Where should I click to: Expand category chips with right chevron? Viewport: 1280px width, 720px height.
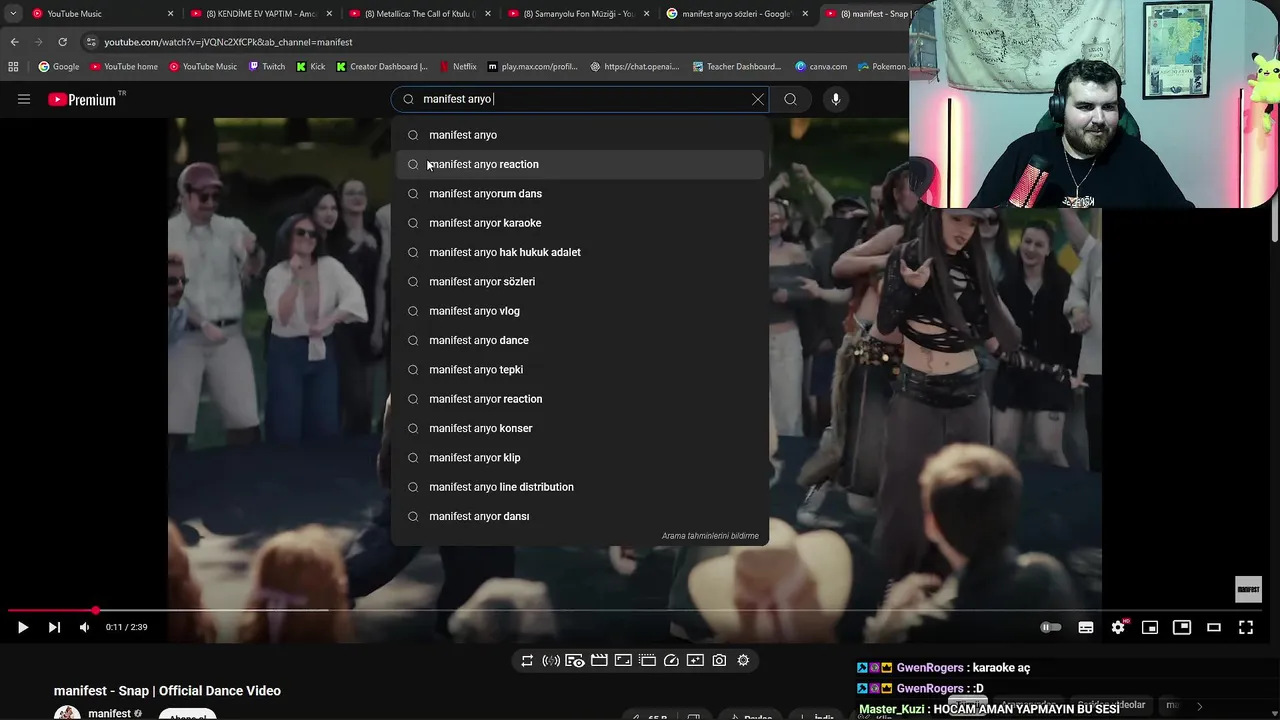(x=1199, y=706)
